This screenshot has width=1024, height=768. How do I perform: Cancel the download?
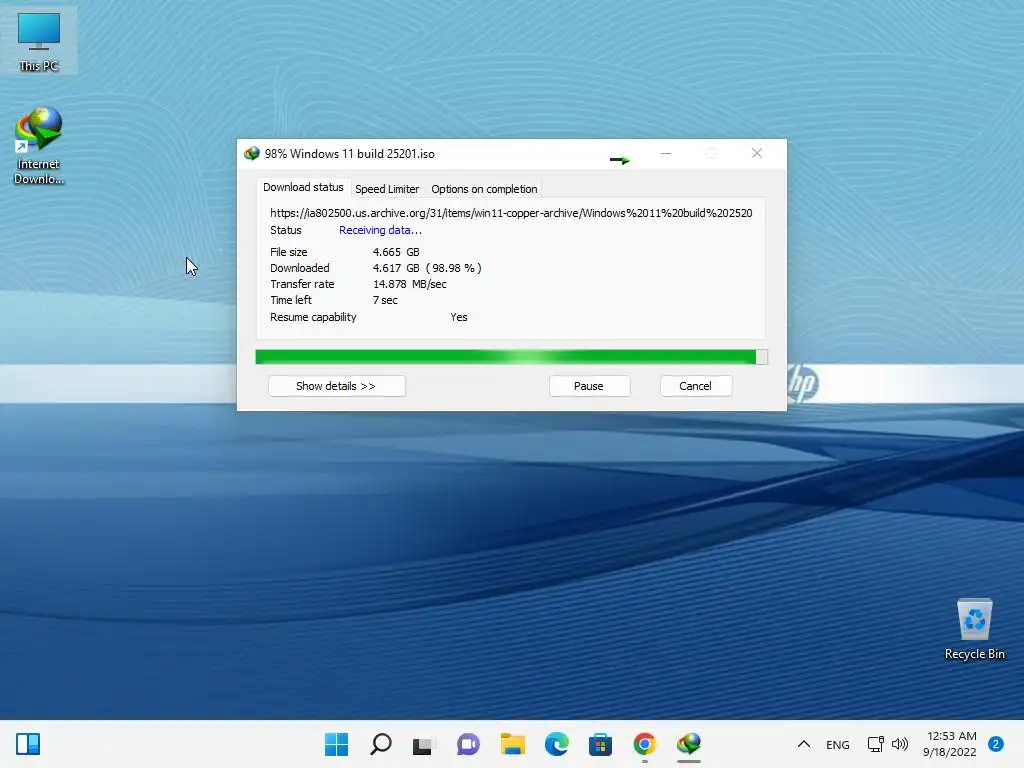(696, 386)
